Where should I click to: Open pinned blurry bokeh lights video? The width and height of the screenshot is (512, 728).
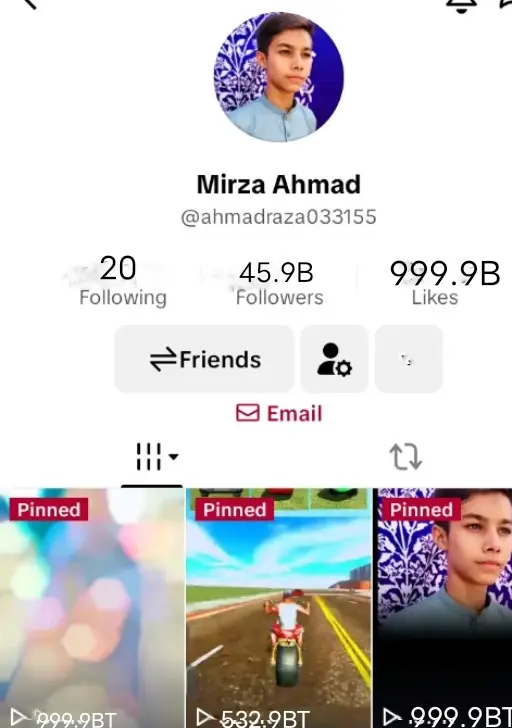tap(92, 607)
